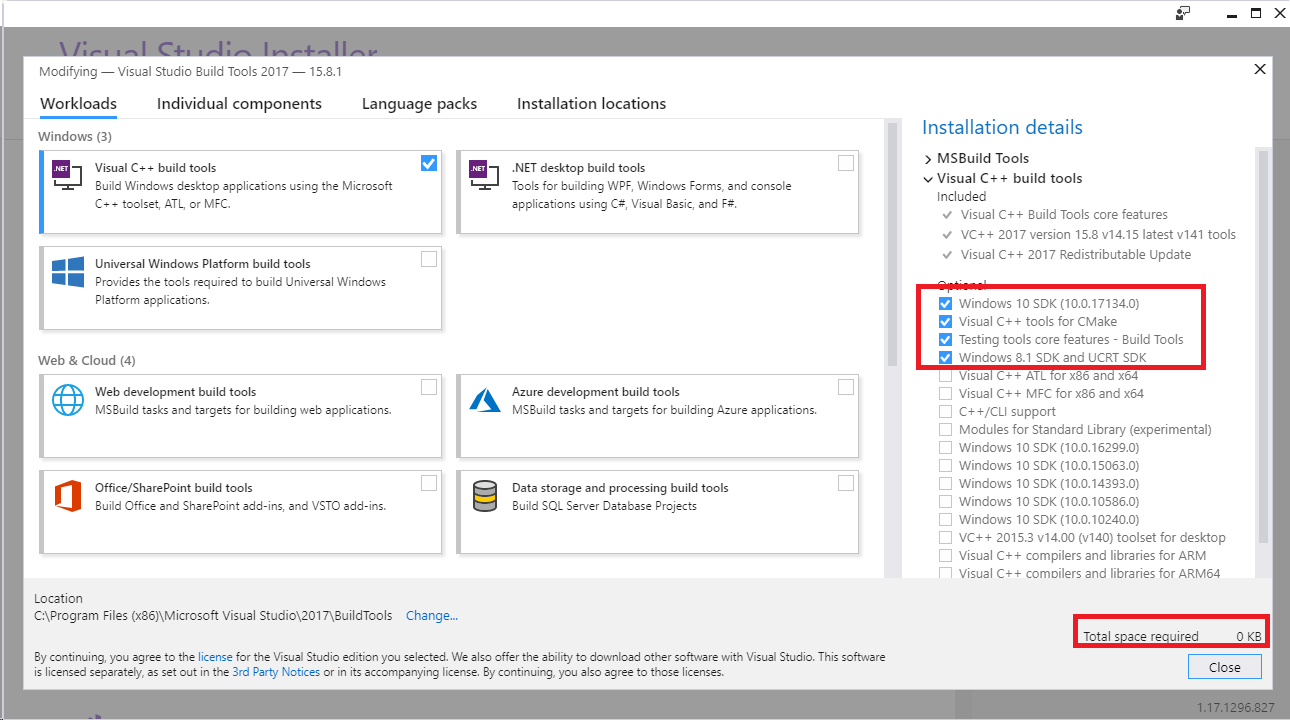
Task: Open the Language packs tab
Action: click(x=418, y=103)
